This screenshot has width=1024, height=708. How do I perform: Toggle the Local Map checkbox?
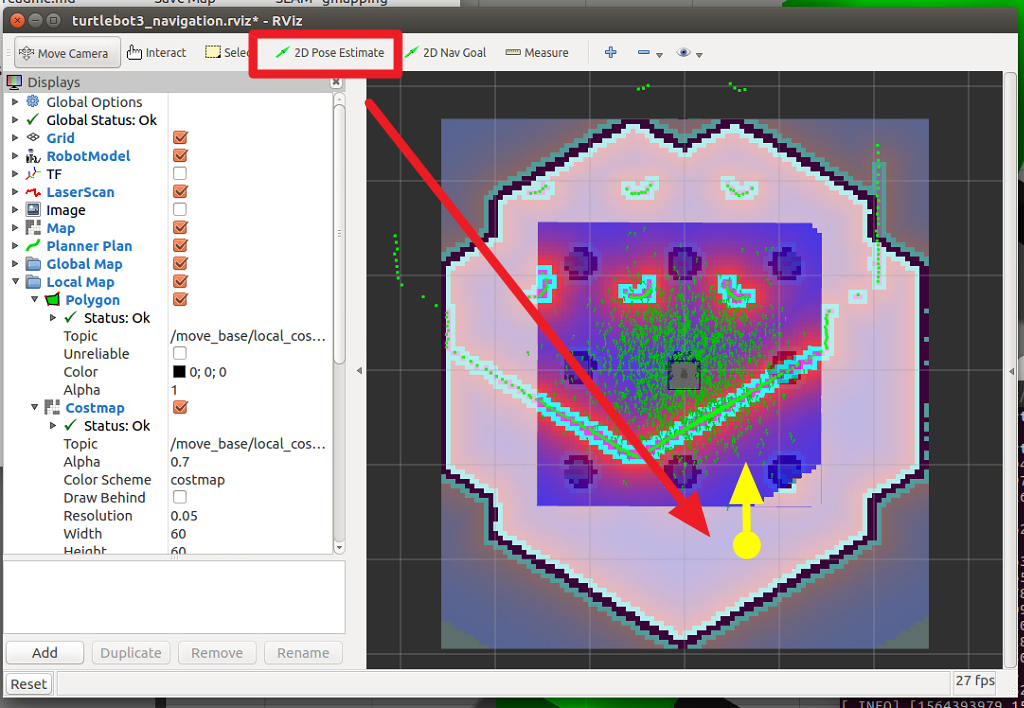point(180,281)
